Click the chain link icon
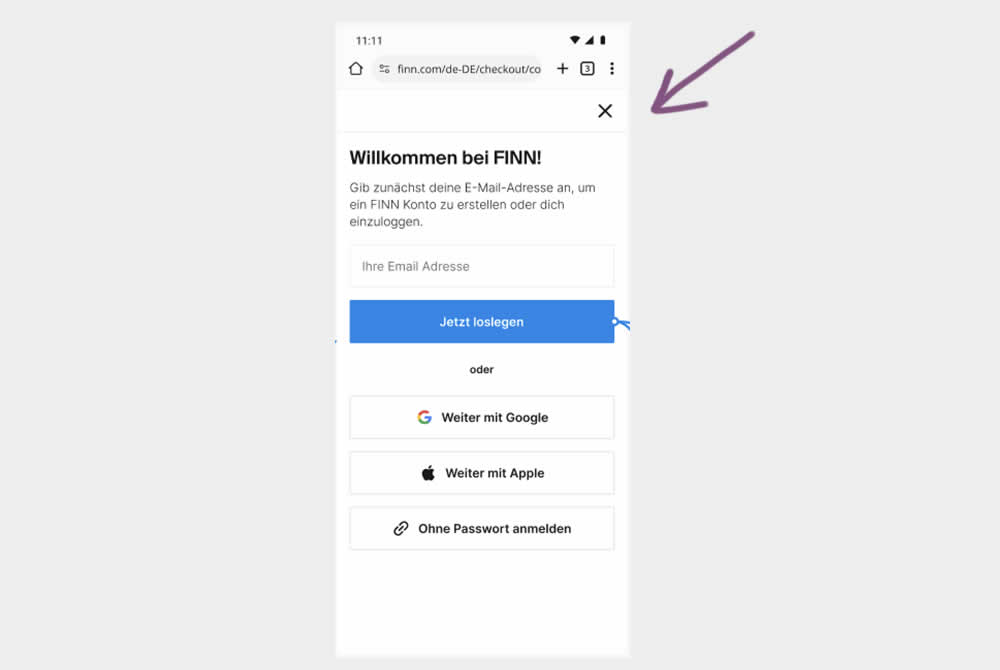Viewport: 1000px width, 670px height. 401,528
